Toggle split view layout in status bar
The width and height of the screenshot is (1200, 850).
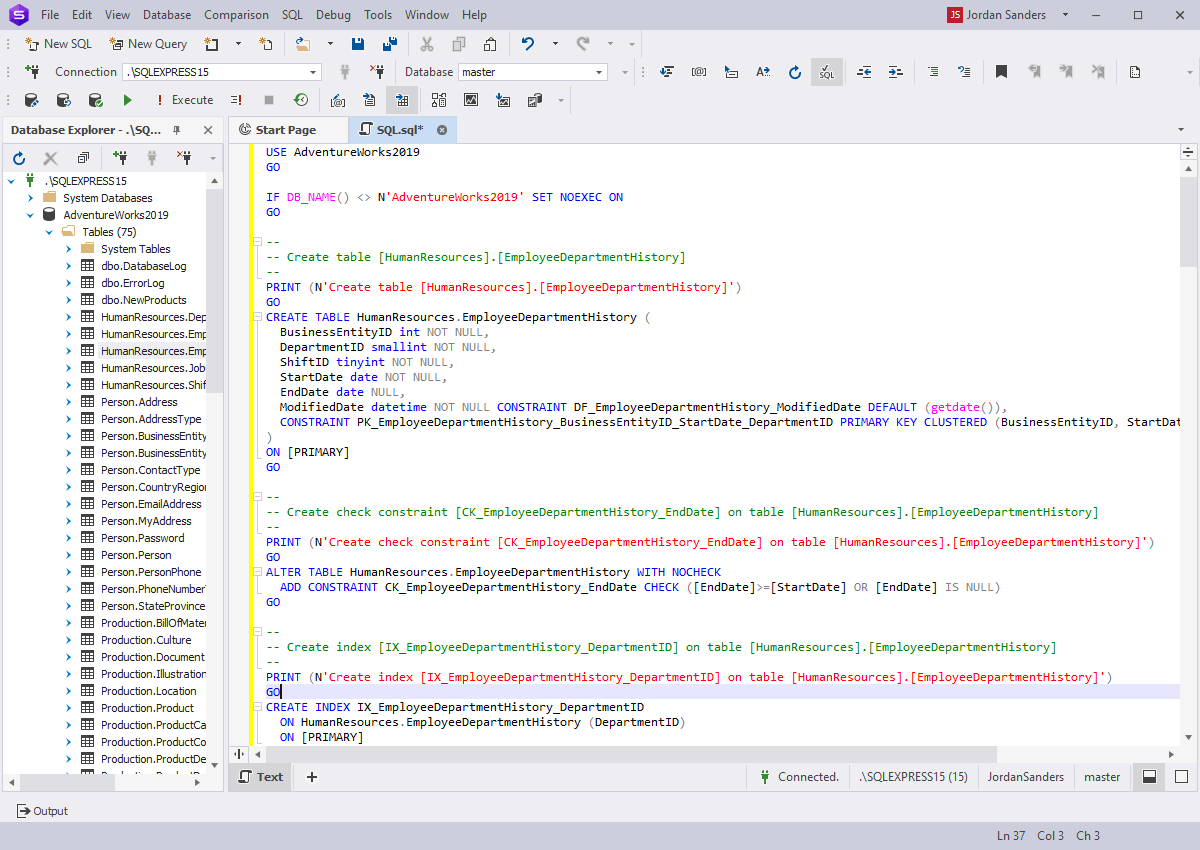tap(1150, 777)
